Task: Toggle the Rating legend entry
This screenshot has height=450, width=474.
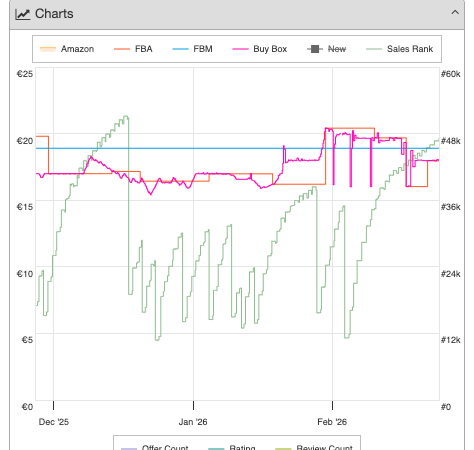Action: [232, 447]
